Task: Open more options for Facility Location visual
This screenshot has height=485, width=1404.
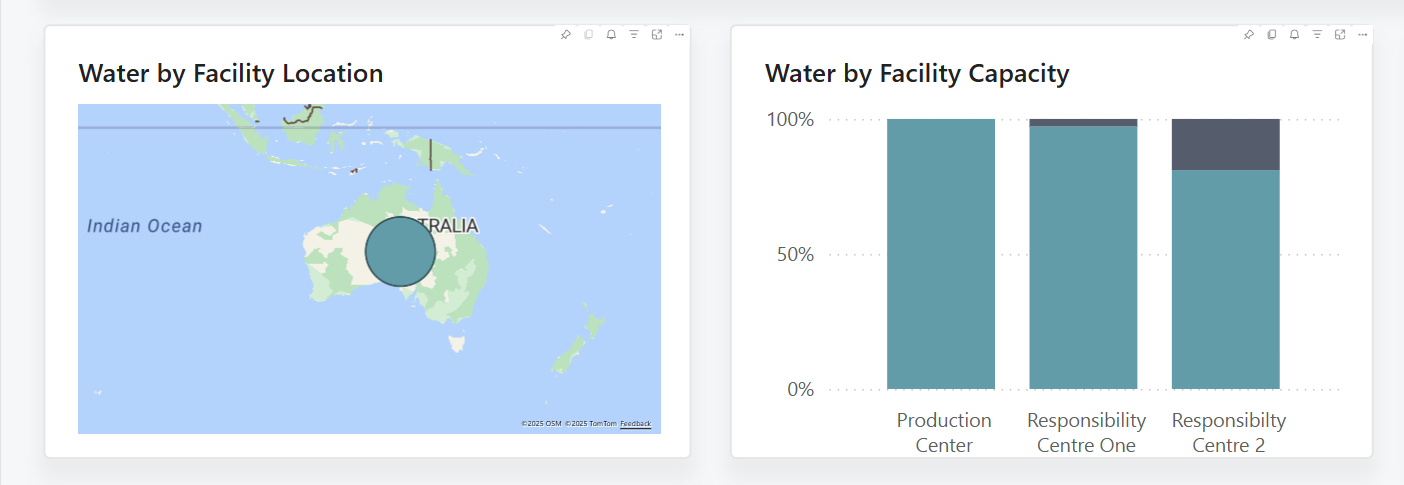Action: click(680, 35)
